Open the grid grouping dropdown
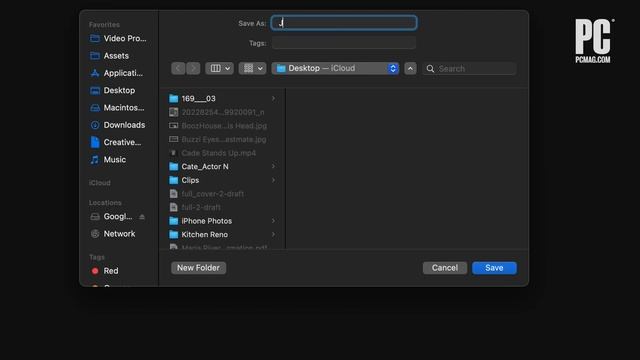Viewport: 640px width, 360px height. (253, 68)
